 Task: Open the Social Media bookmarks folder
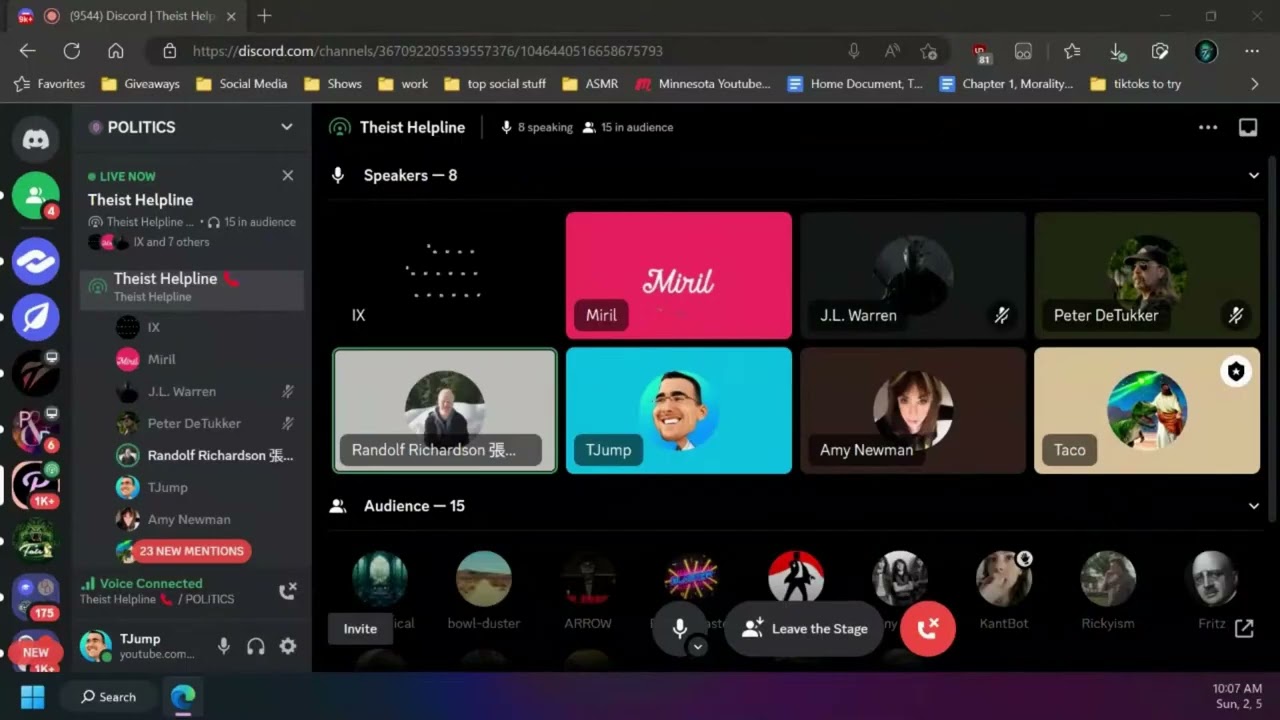tap(242, 84)
